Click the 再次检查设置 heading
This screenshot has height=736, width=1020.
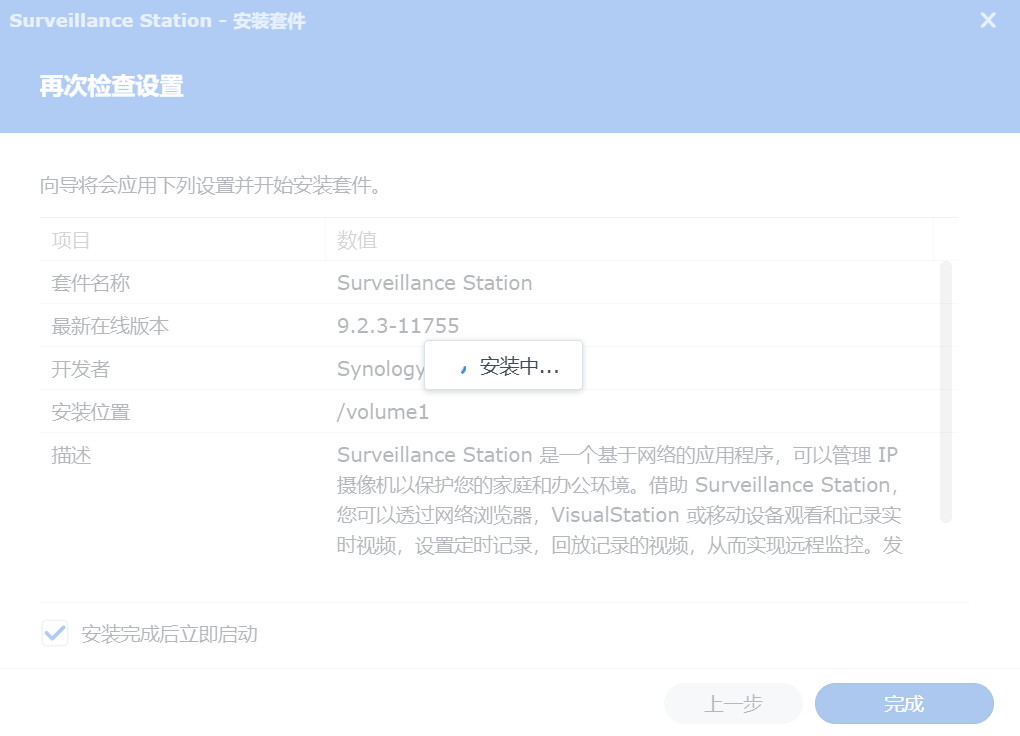[111, 86]
